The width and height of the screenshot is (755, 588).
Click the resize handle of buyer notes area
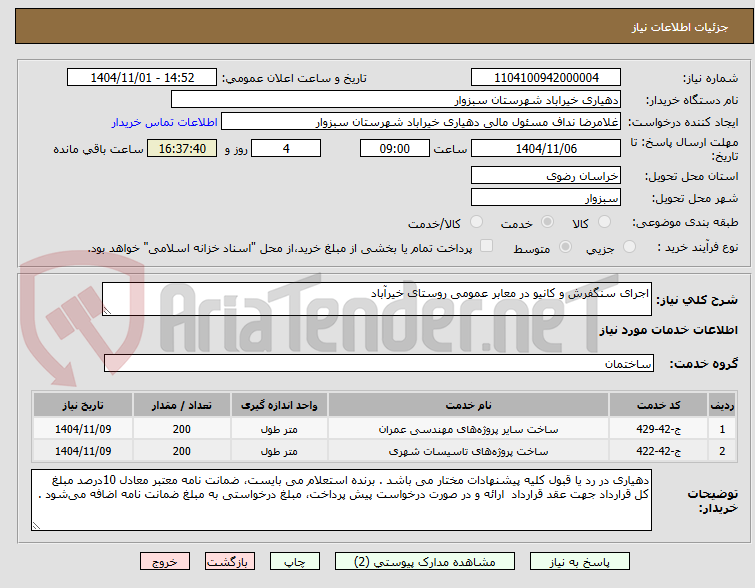click(36, 526)
